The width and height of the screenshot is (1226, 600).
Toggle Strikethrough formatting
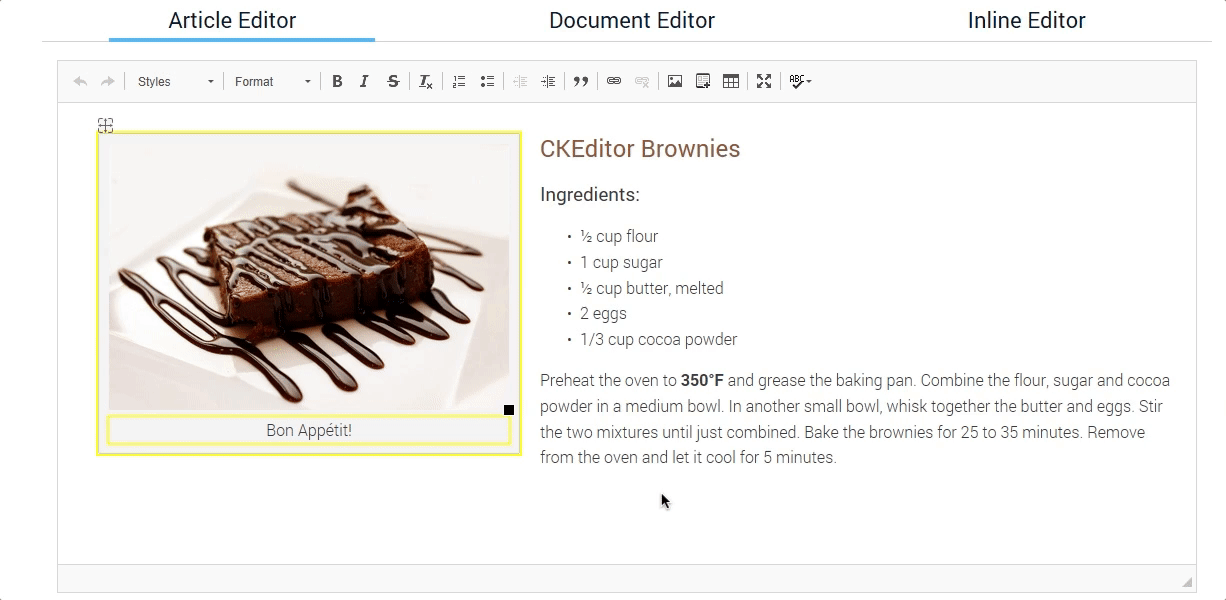click(393, 82)
